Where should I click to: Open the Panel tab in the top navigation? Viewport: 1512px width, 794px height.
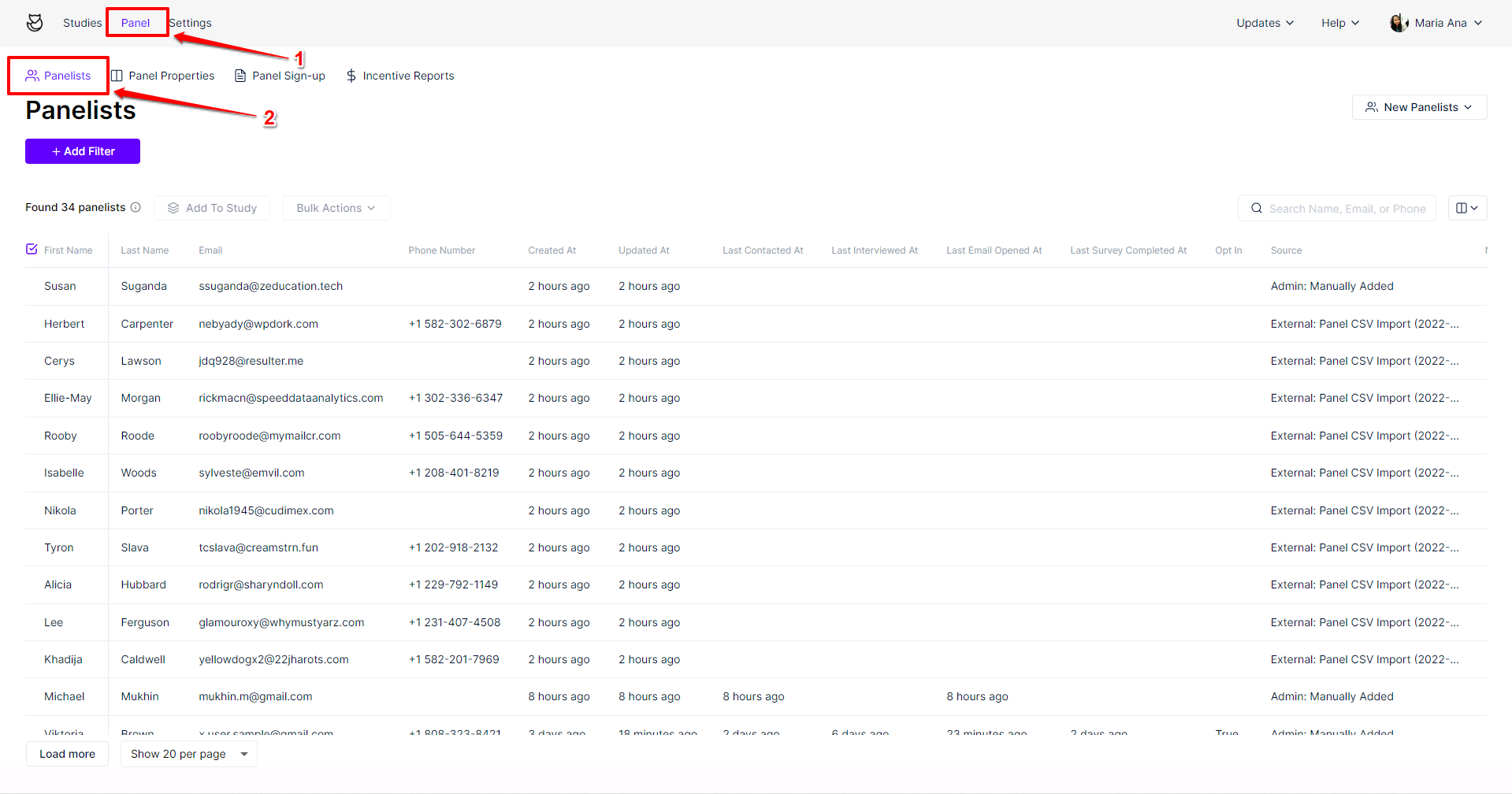[136, 23]
